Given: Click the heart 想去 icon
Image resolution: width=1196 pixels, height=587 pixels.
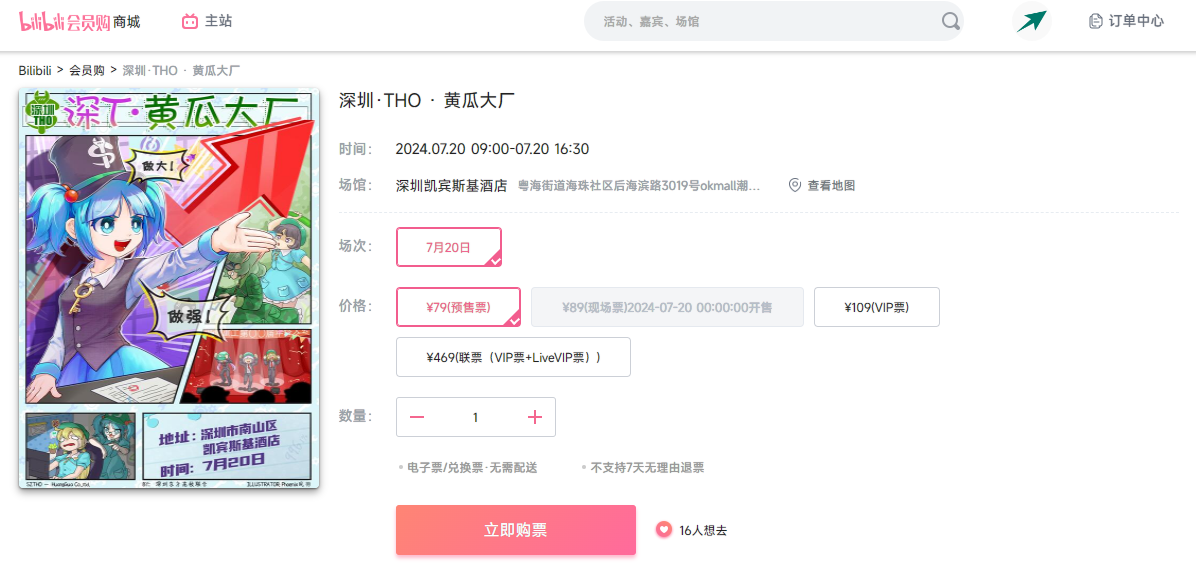Looking at the screenshot, I should pyautogui.click(x=664, y=530).
